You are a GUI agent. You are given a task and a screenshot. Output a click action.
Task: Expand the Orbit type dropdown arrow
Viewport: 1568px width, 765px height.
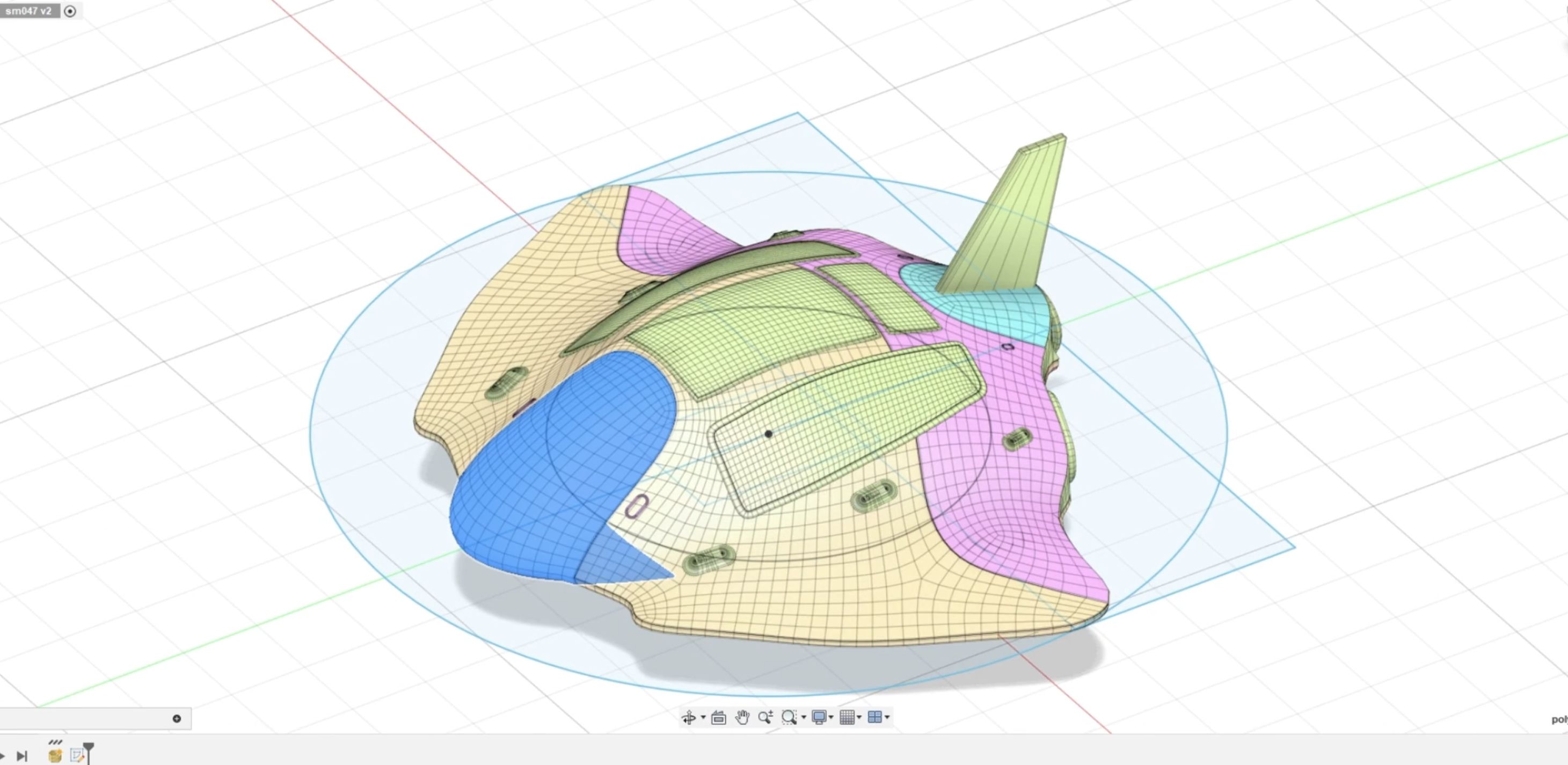pos(703,718)
